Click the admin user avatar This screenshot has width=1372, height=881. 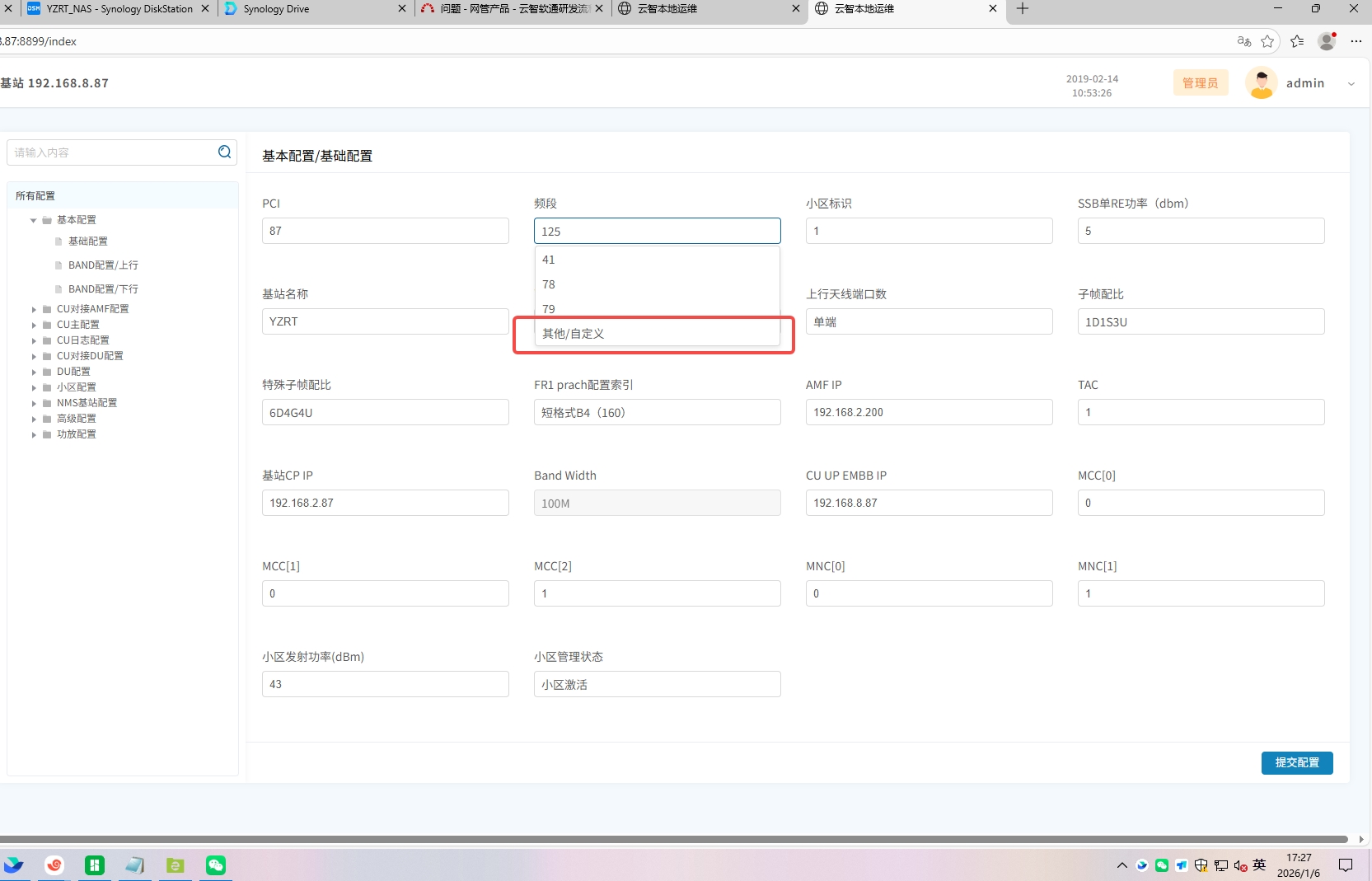coord(1261,83)
